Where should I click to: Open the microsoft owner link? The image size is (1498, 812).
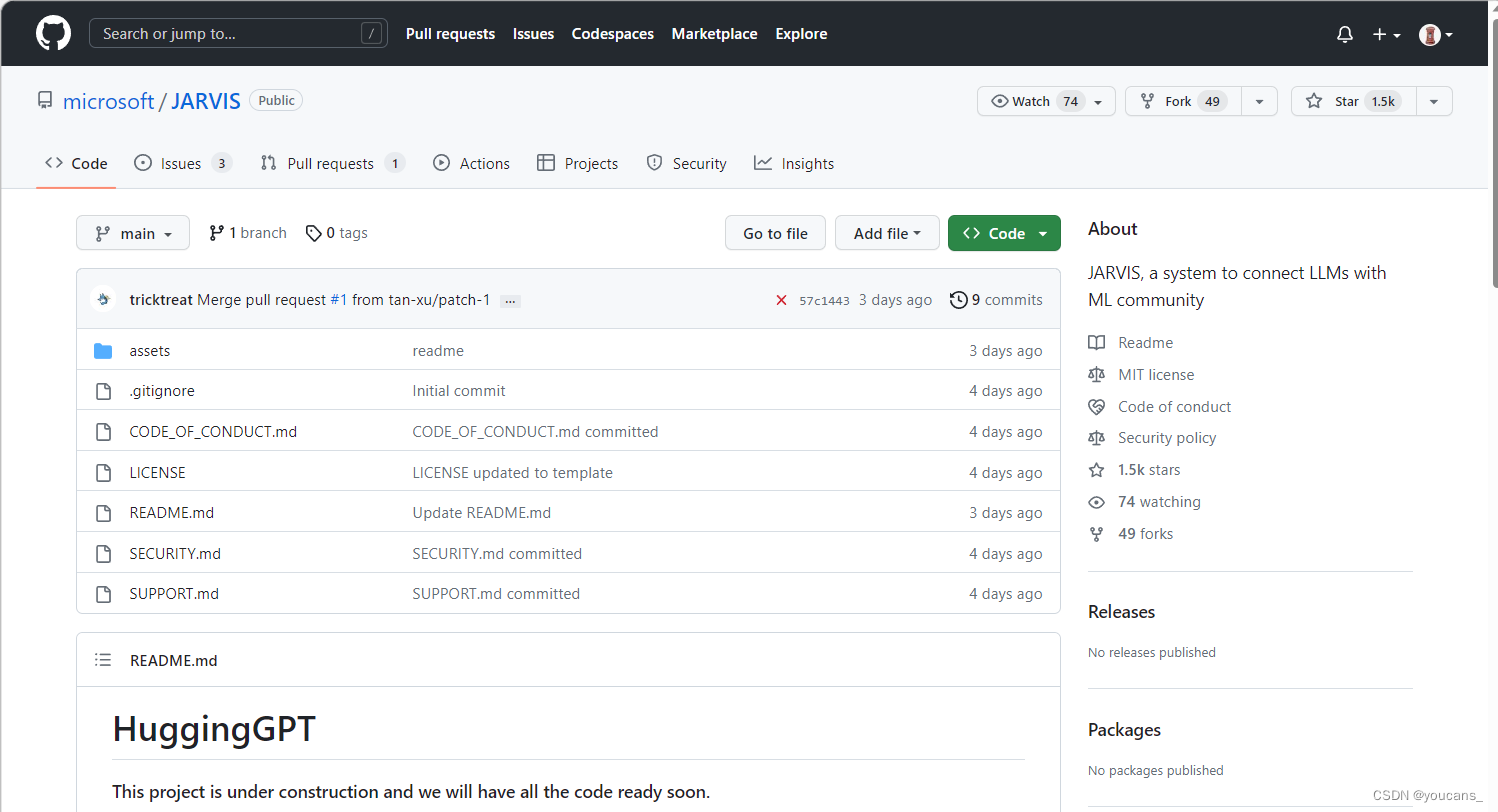108,101
